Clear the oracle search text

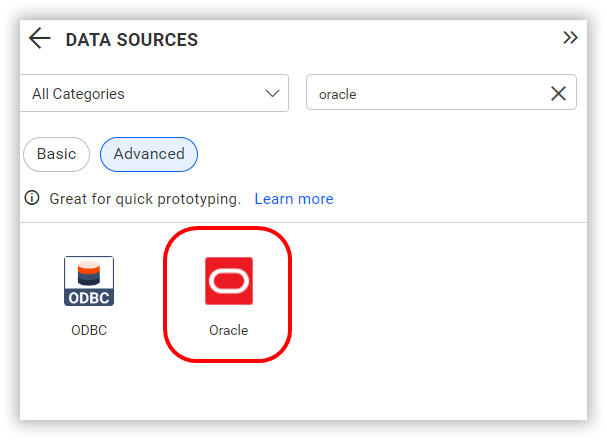point(558,93)
